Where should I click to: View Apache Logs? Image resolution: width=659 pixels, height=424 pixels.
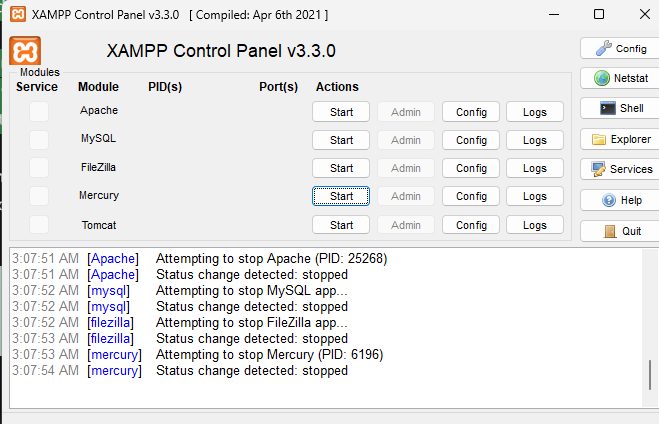(x=535, y=112)
